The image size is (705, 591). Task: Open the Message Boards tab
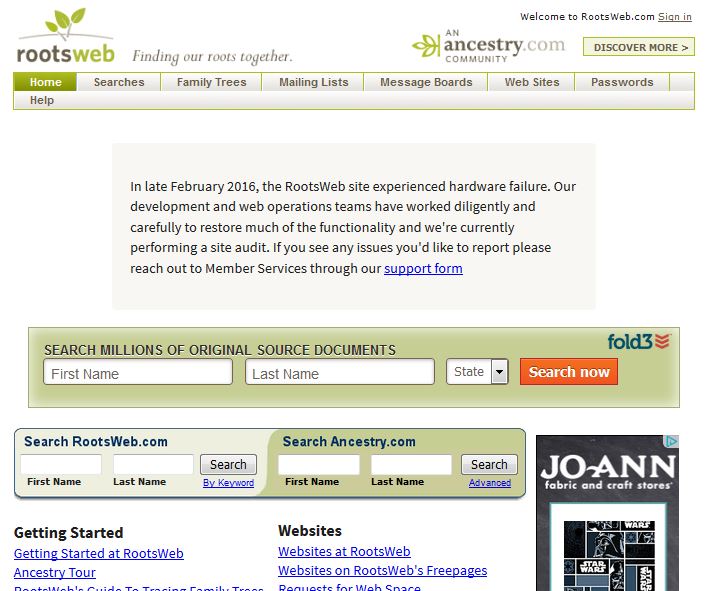[426, 82]
